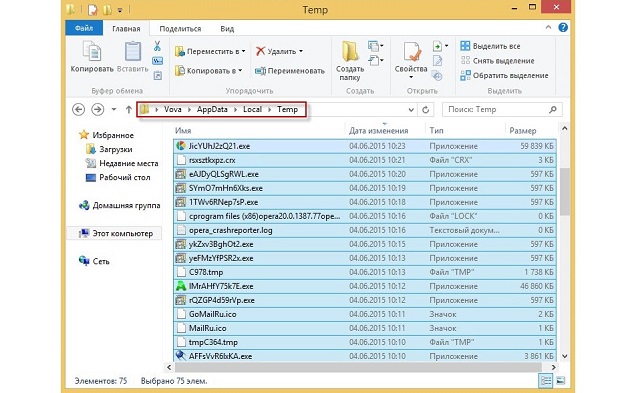The width and height of the screenshot is (640, 393).
Task: Expand the address bar history dropdown
Action: pos(411,110)
